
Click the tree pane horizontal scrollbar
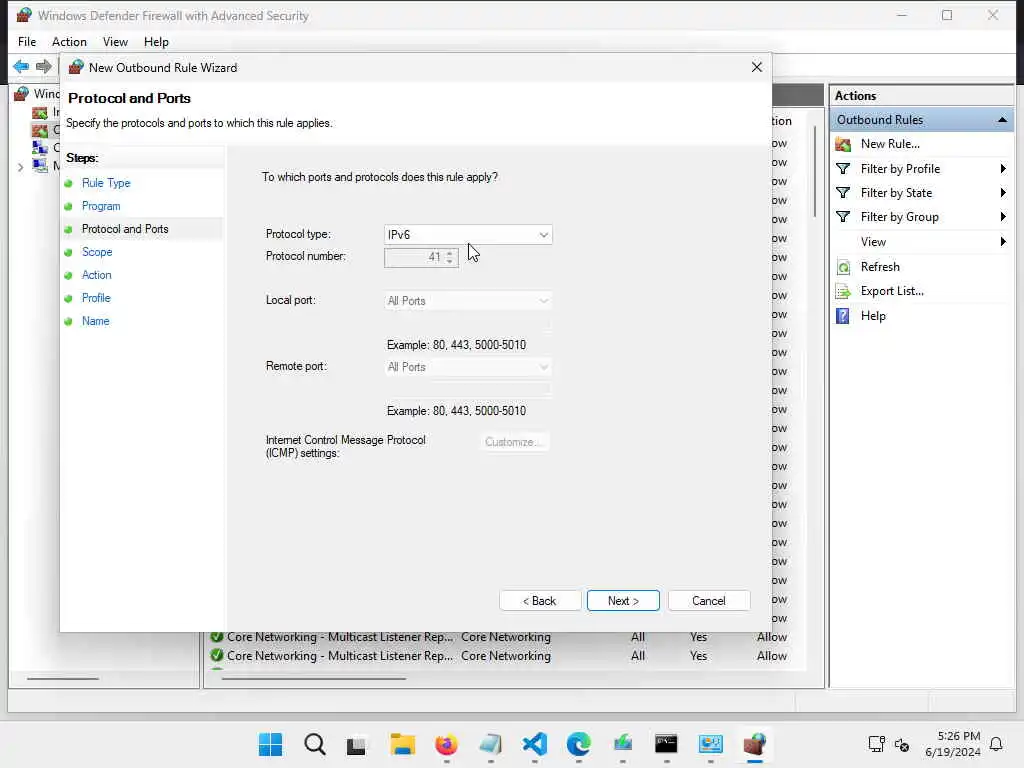coord(63,679)
